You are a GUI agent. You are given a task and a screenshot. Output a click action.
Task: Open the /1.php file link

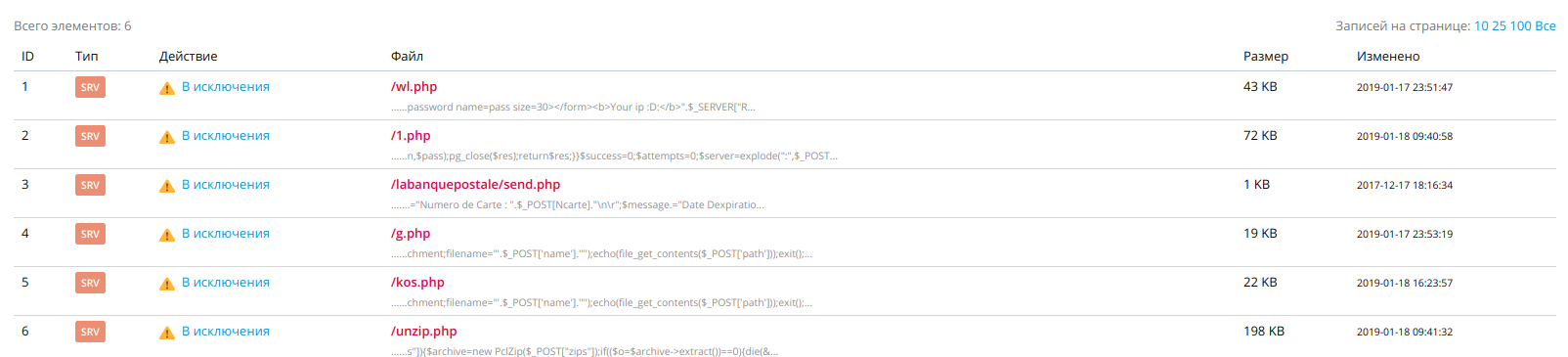(411, 136)
